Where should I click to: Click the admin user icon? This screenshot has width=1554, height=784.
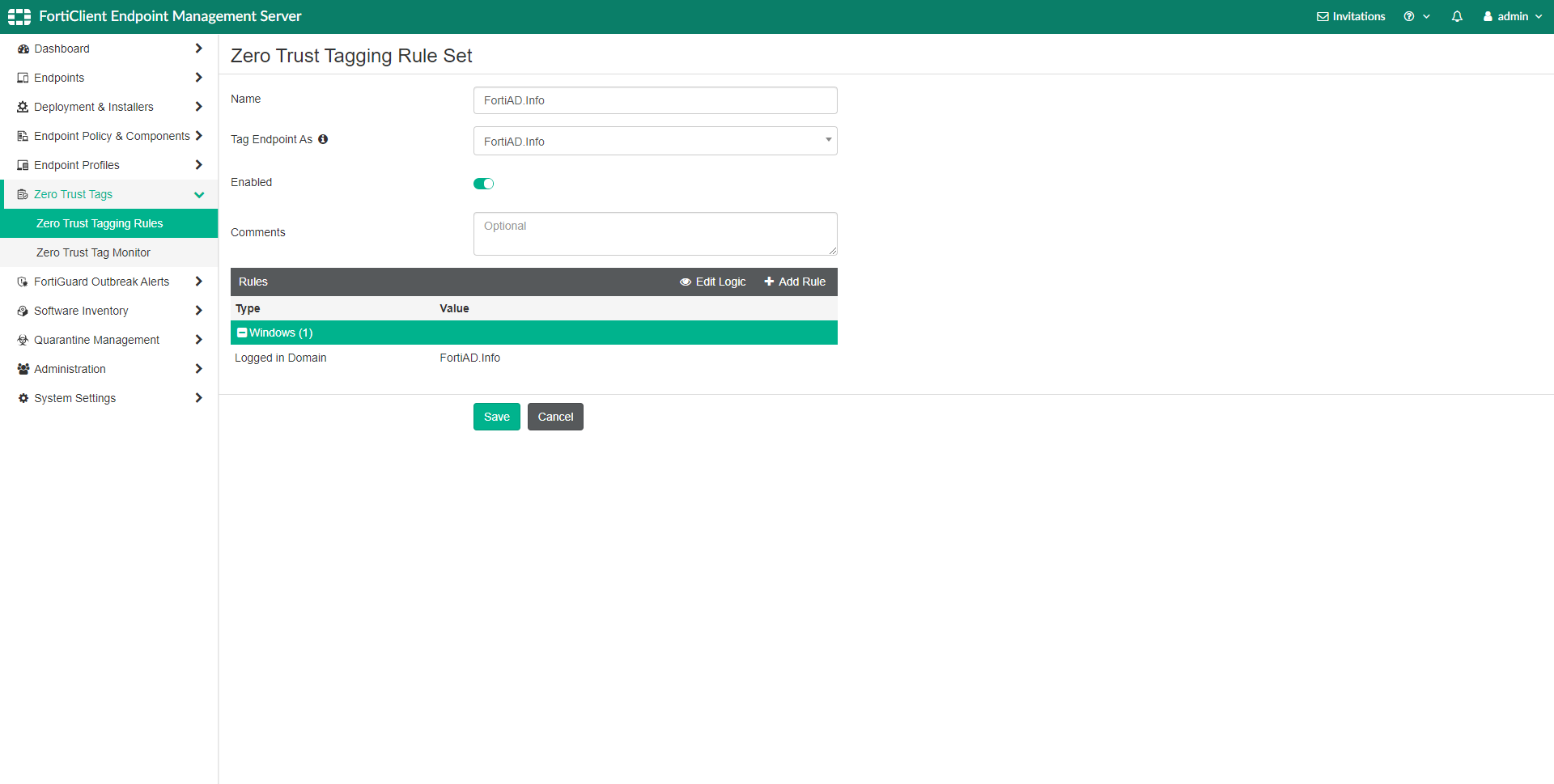(1488, 16)
